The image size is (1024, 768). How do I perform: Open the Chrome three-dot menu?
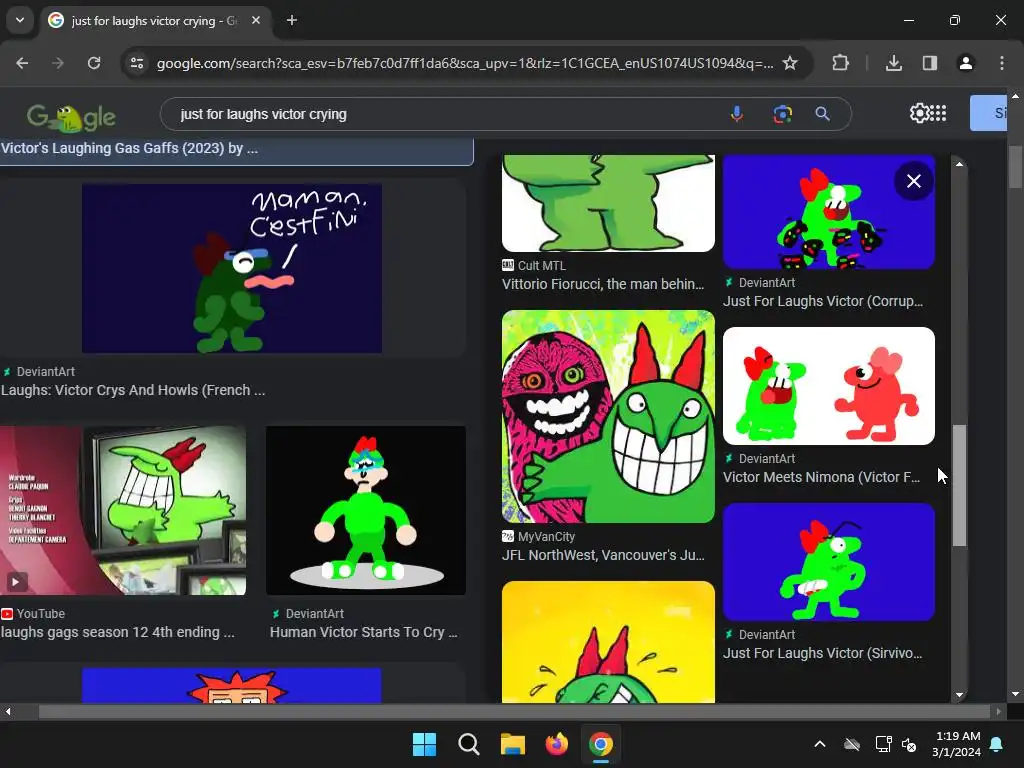(x=1002, y=63)
